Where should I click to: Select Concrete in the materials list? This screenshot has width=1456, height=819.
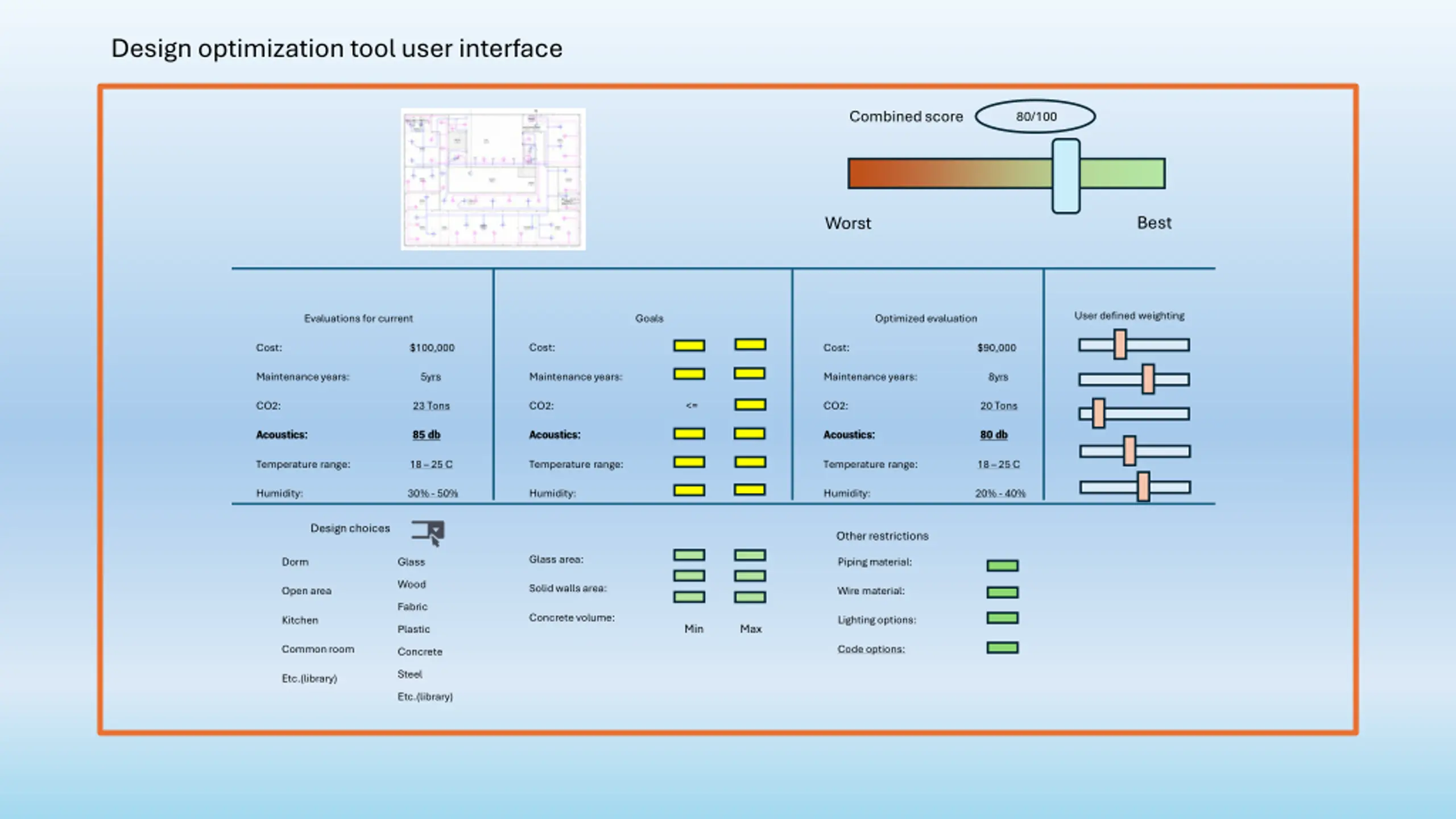(x=420, y=652)
